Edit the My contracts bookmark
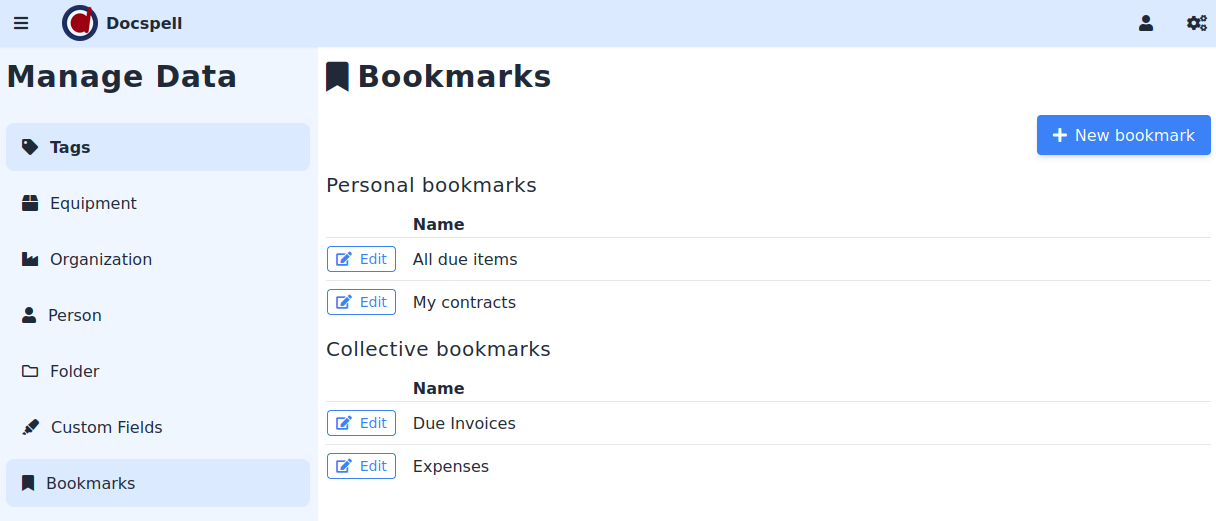 point(361,302)
